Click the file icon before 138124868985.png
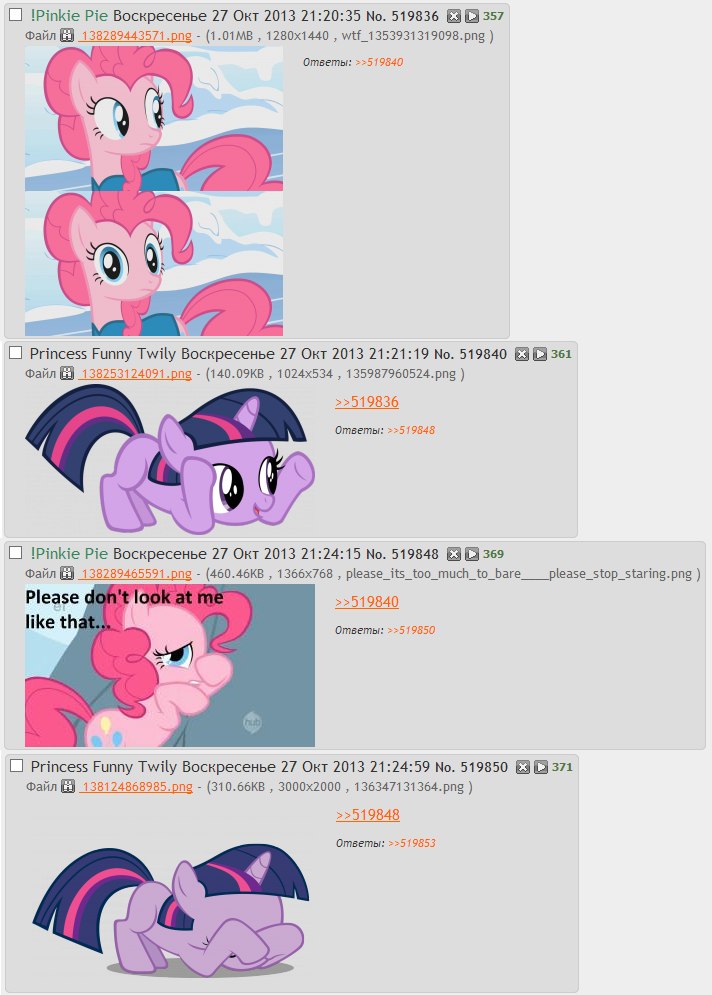This screenshot has width=712, height=995. coord(68,787)
